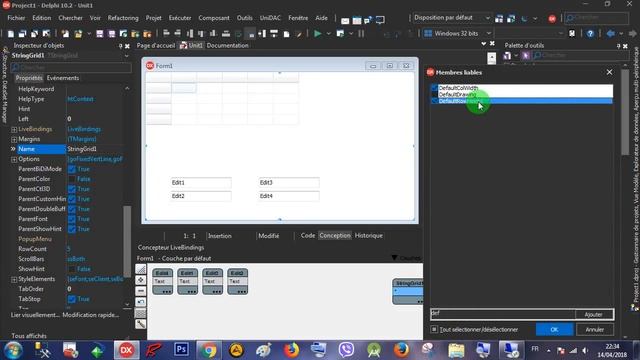Click OK in Membres liables dialog

[x=554, y=329]
